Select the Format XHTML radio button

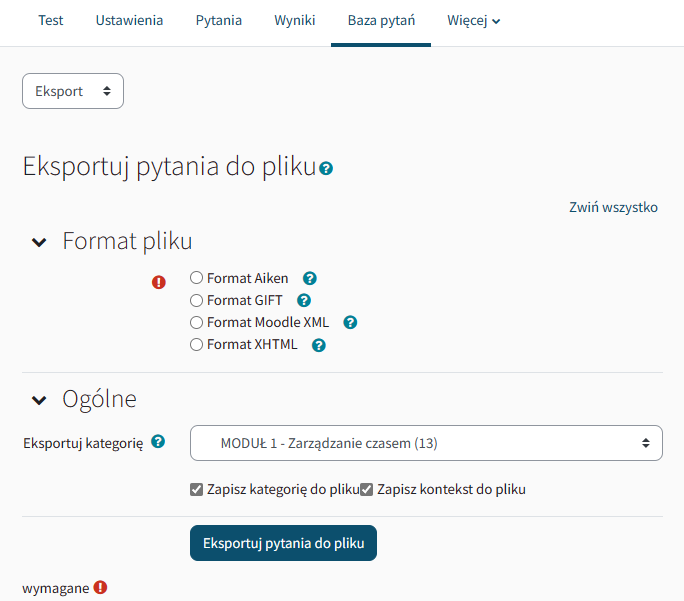(x=196, y=345)
